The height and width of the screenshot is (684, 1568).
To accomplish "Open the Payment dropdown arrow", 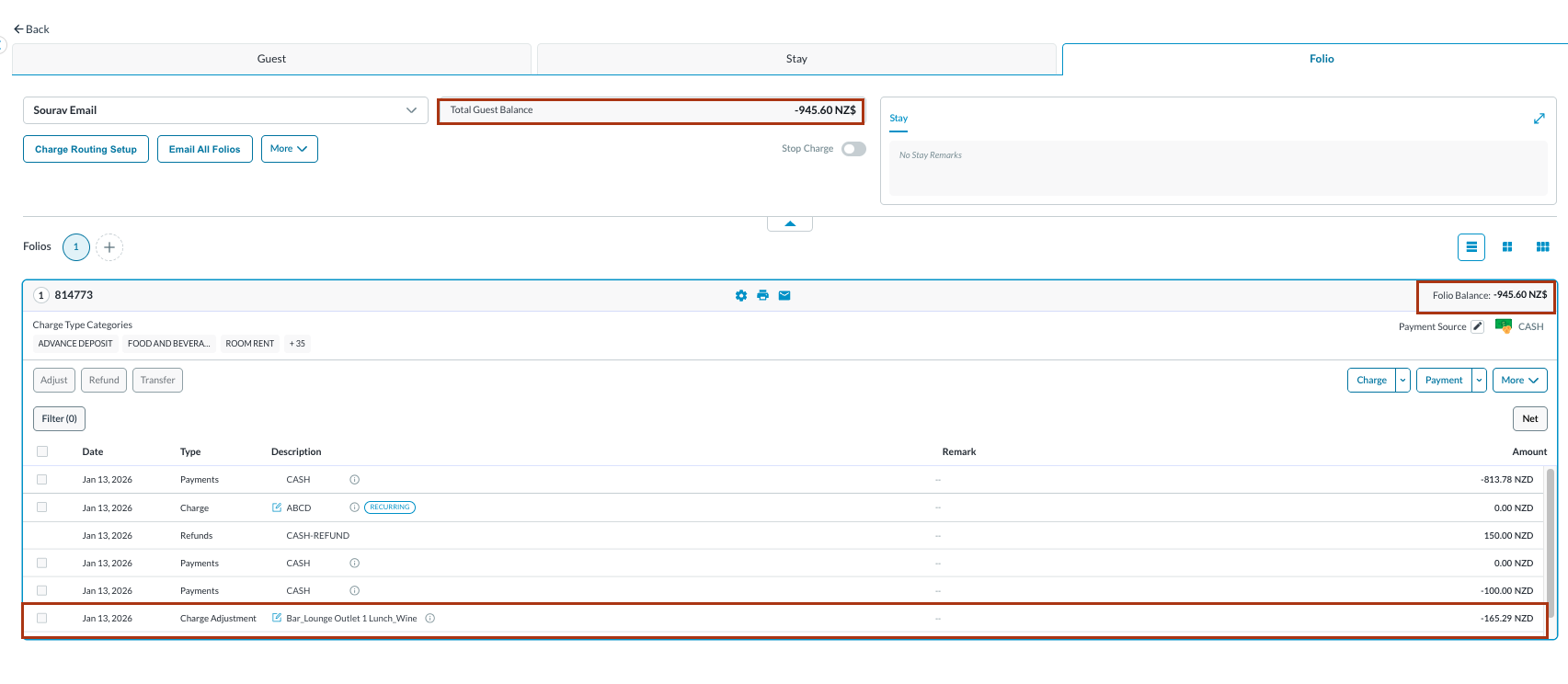I will (1479, 381).
